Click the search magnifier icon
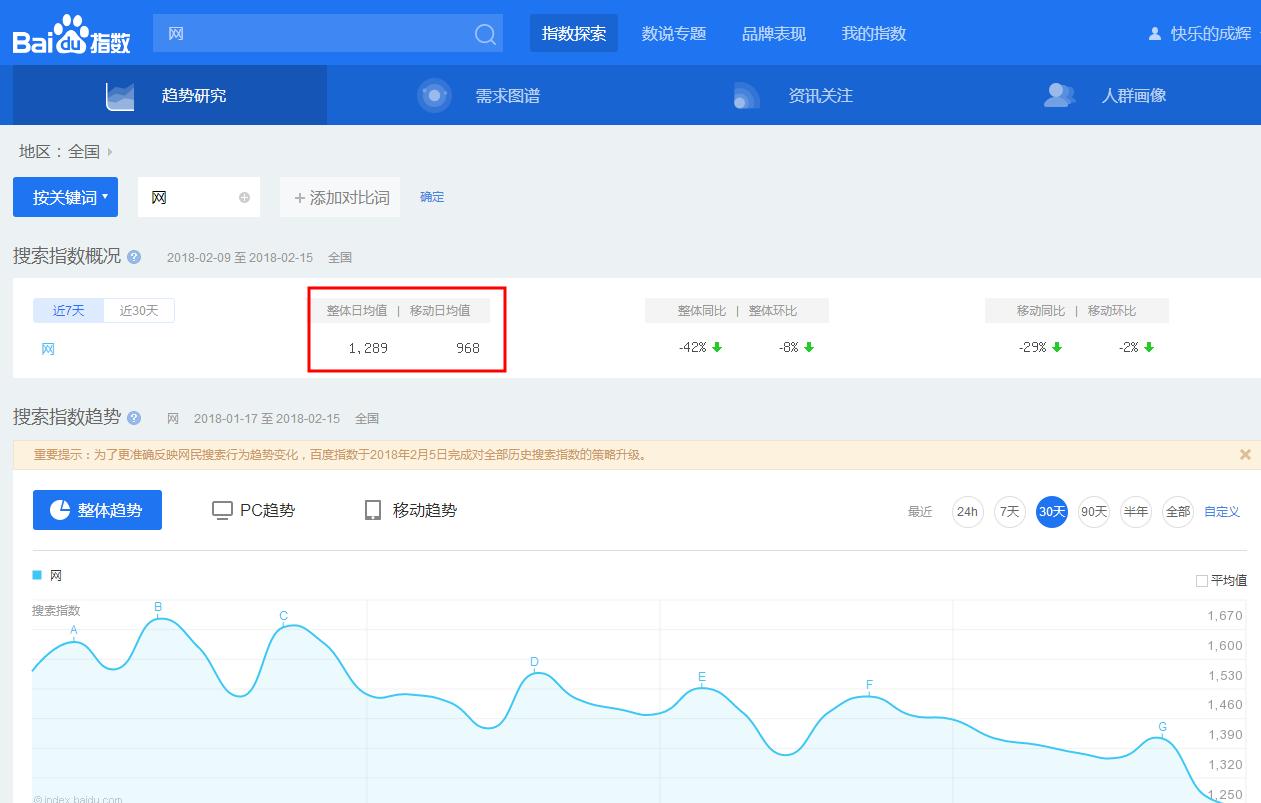This screenshot has height=803, width=1261. coord(484,33)
